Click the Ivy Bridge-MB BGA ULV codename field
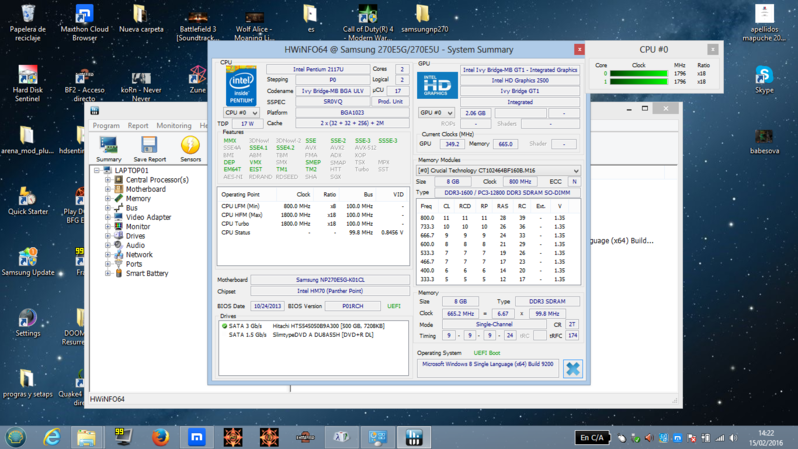The image size is (798, 449). (x=332, y=91)
